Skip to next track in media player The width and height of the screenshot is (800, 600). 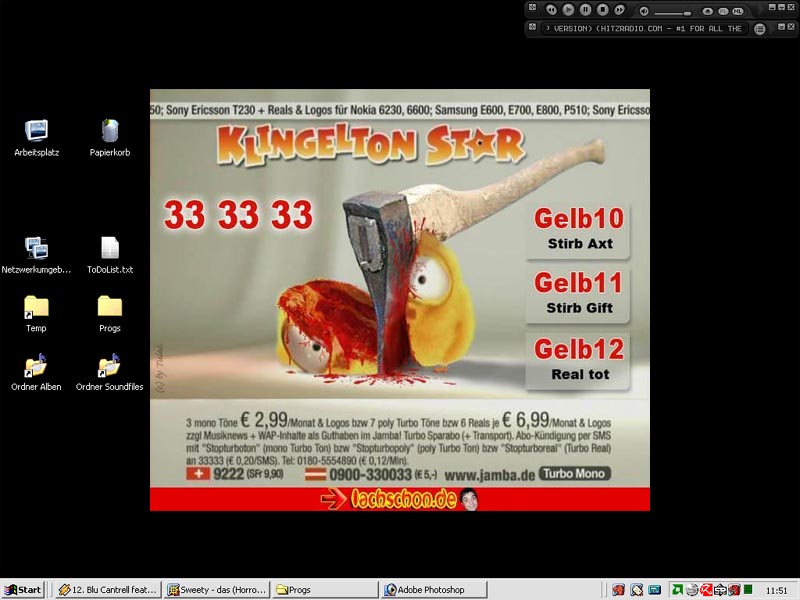(x=619, y=10)
